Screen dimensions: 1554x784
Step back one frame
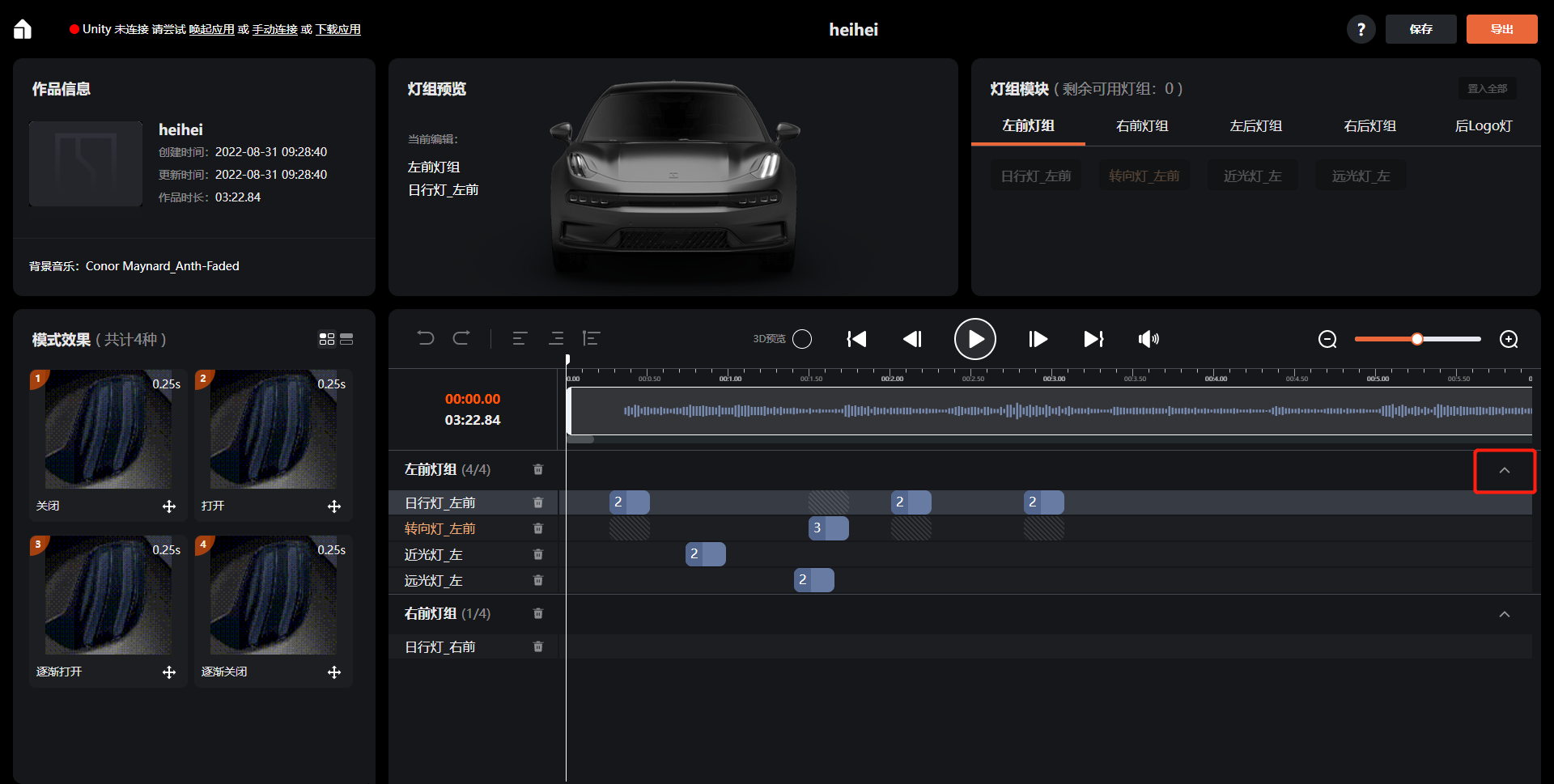(x=912, y=339)
